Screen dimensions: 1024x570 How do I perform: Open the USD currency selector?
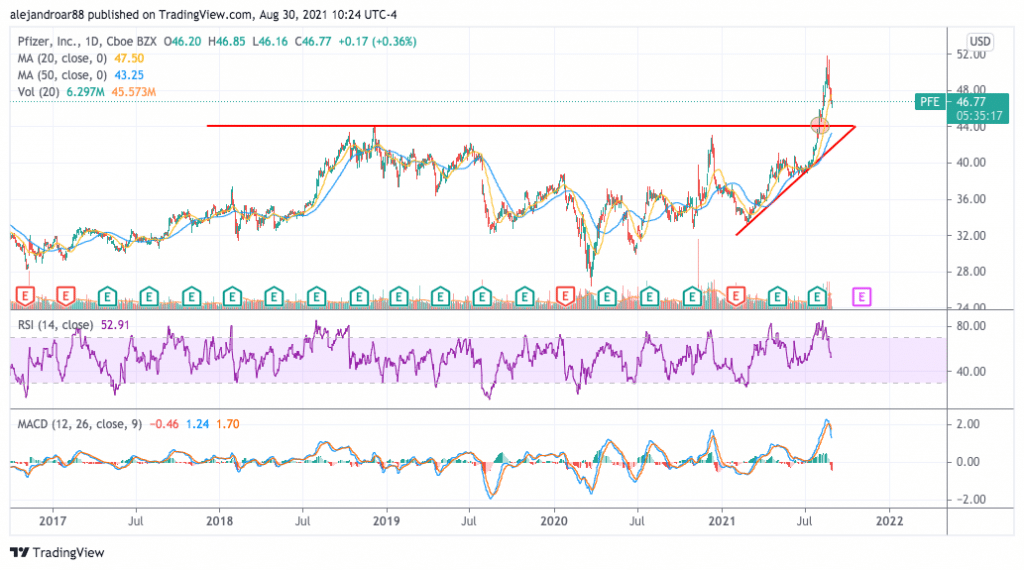(x=980, y=41)
